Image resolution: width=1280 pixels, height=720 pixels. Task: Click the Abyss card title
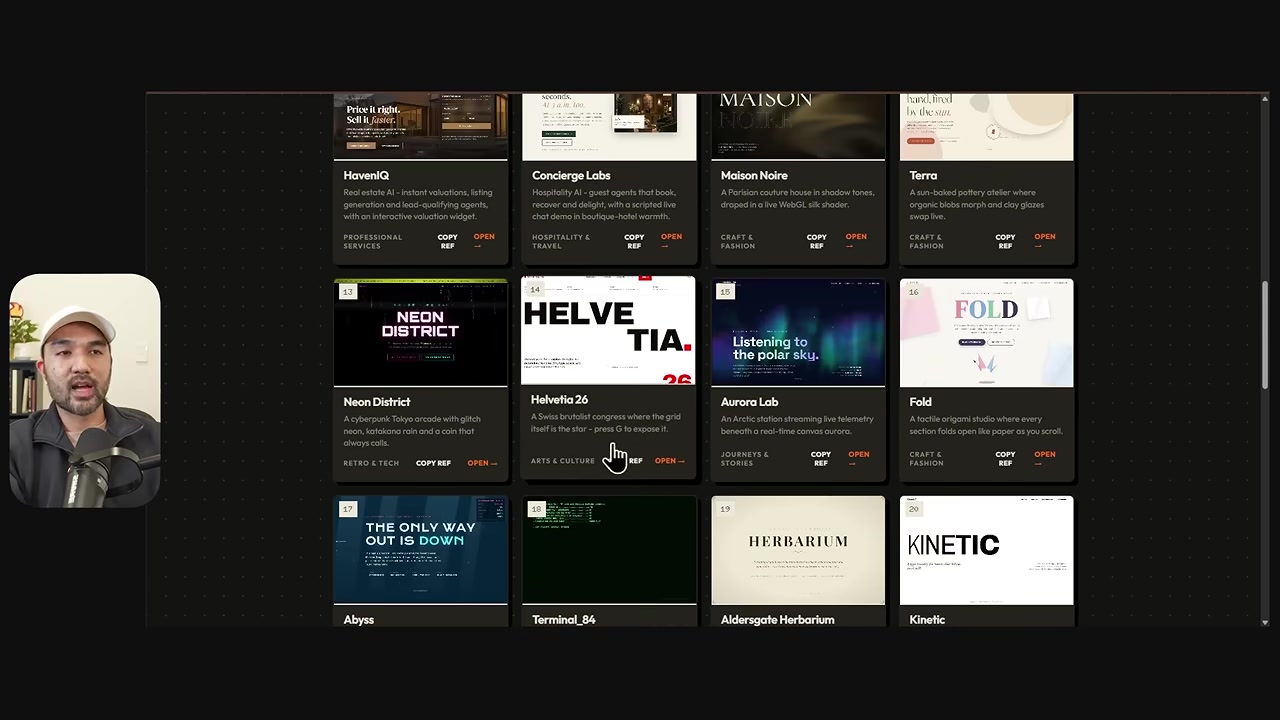pyautogui.click(x=358, y=620)
